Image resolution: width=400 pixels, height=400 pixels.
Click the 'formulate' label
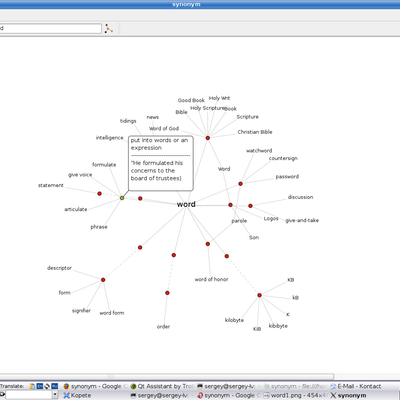(x=104, y=165)
